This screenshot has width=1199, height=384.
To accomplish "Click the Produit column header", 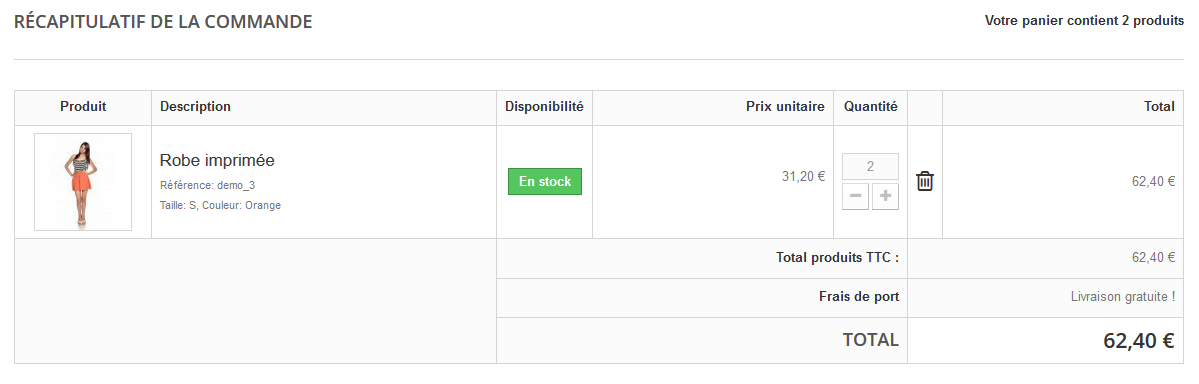I will point(83,107).
